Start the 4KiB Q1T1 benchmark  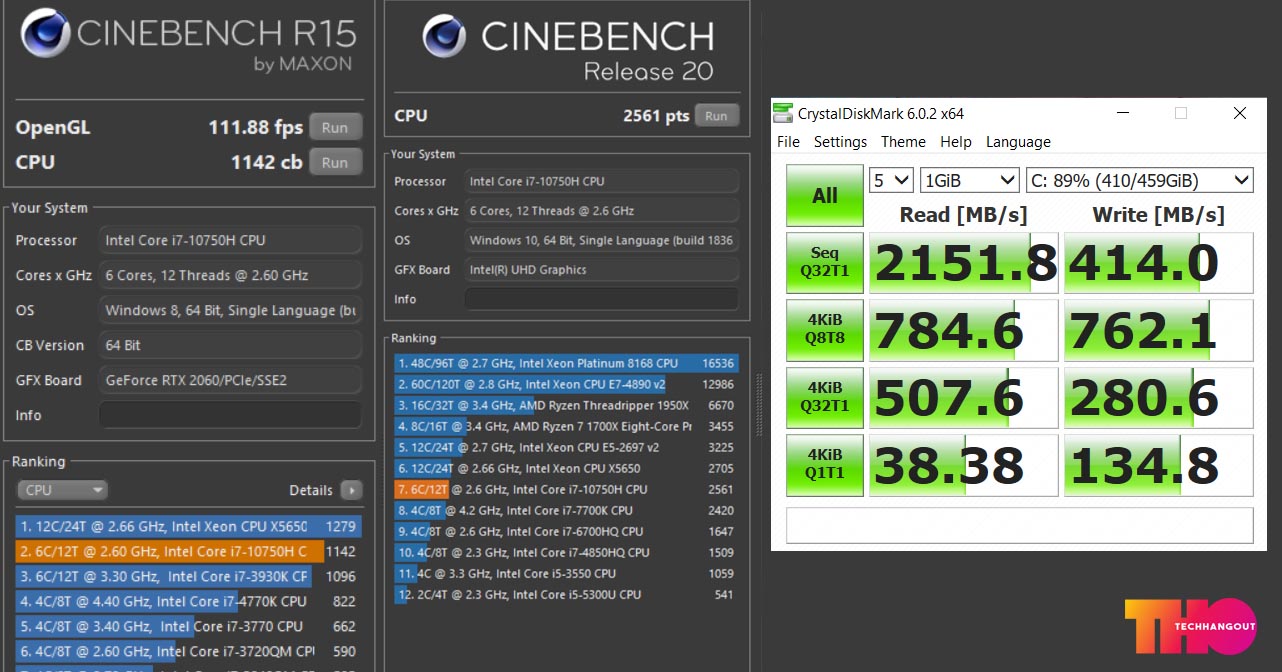point(825,464)
